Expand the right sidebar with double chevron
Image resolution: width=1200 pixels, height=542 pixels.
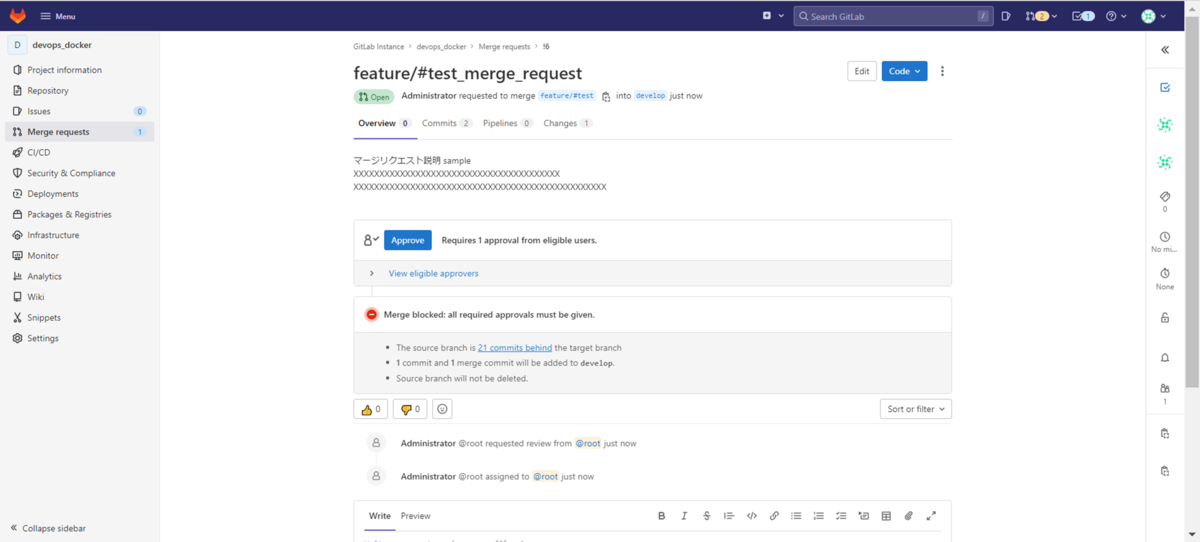[x=1165, y=49]
